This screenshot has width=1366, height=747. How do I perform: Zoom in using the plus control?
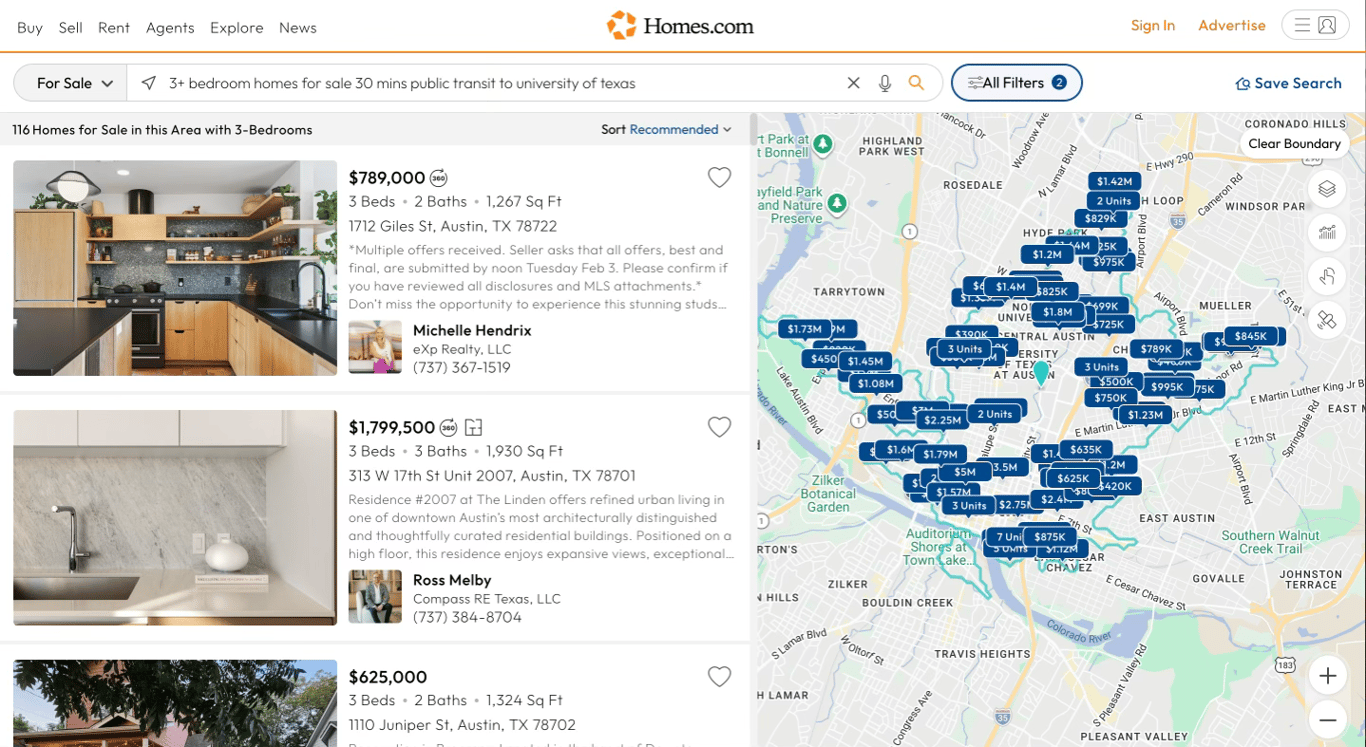click(1328, 675)
